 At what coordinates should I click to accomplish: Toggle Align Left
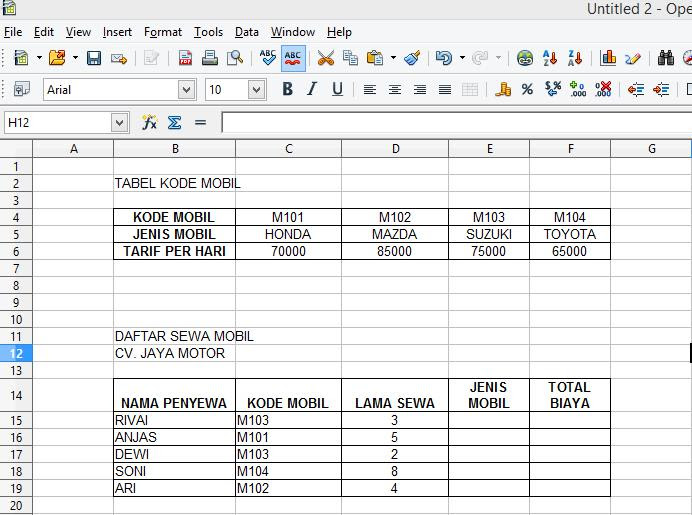click(370, 90)
